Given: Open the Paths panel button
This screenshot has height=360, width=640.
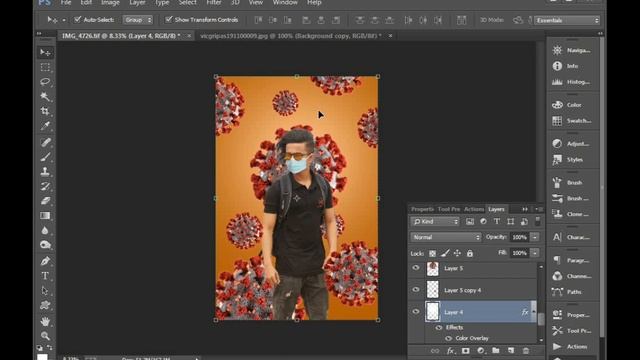Looking at the screenshot, I should pos(573,292).
